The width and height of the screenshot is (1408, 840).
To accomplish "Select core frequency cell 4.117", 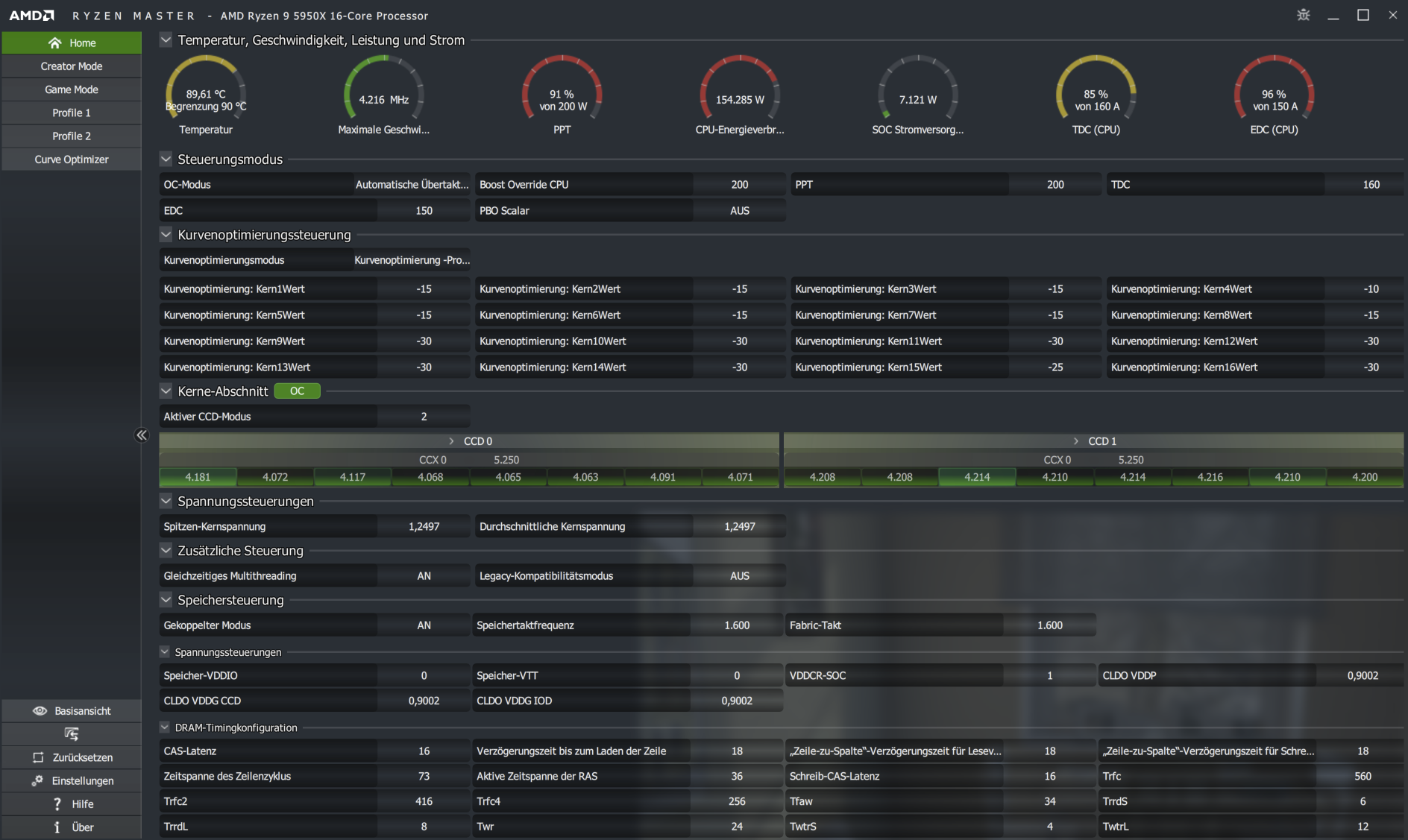I will pos(353,477).
